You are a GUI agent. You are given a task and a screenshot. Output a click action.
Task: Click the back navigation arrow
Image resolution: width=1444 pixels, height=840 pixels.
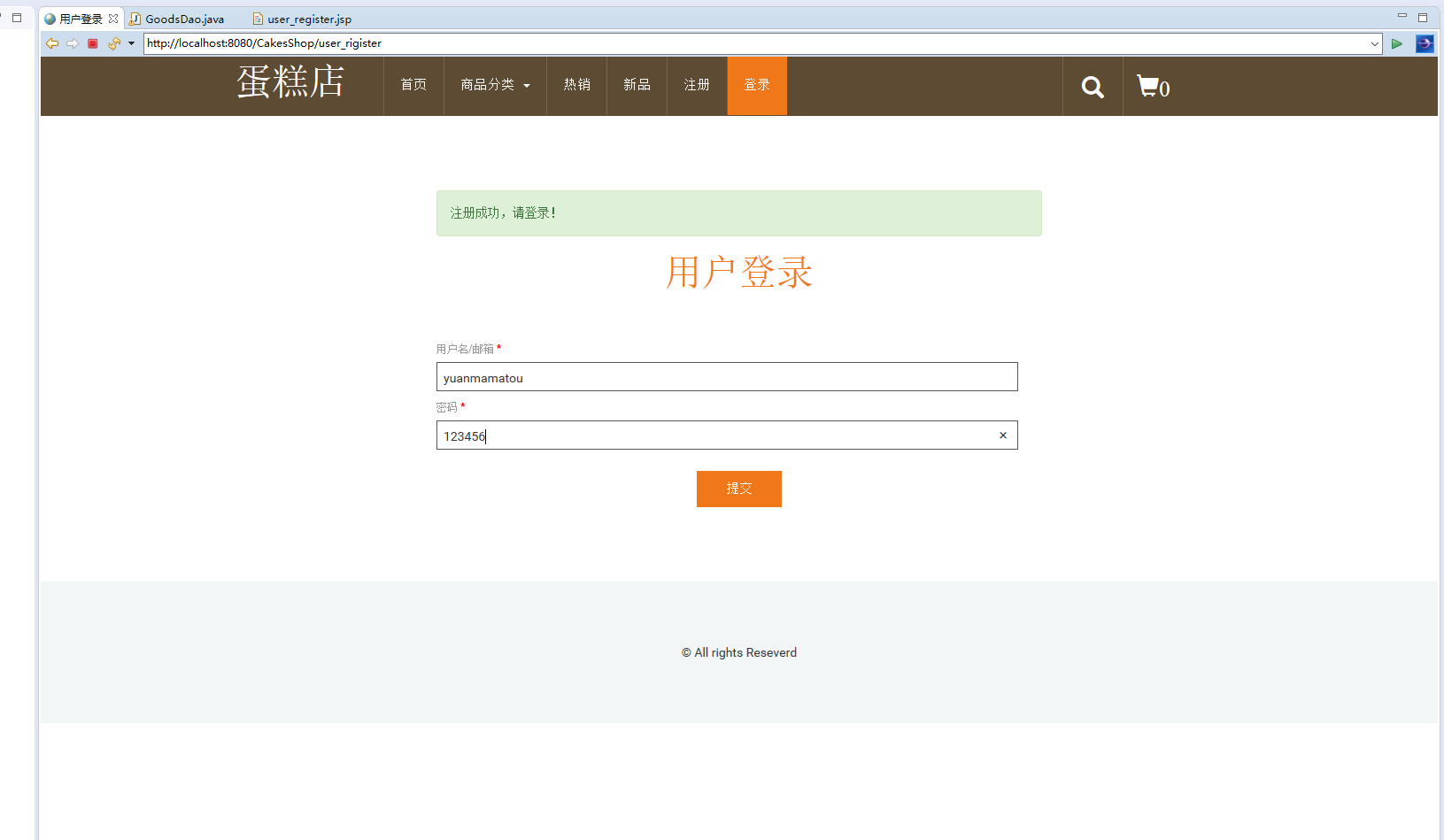(x=51, y=42)
